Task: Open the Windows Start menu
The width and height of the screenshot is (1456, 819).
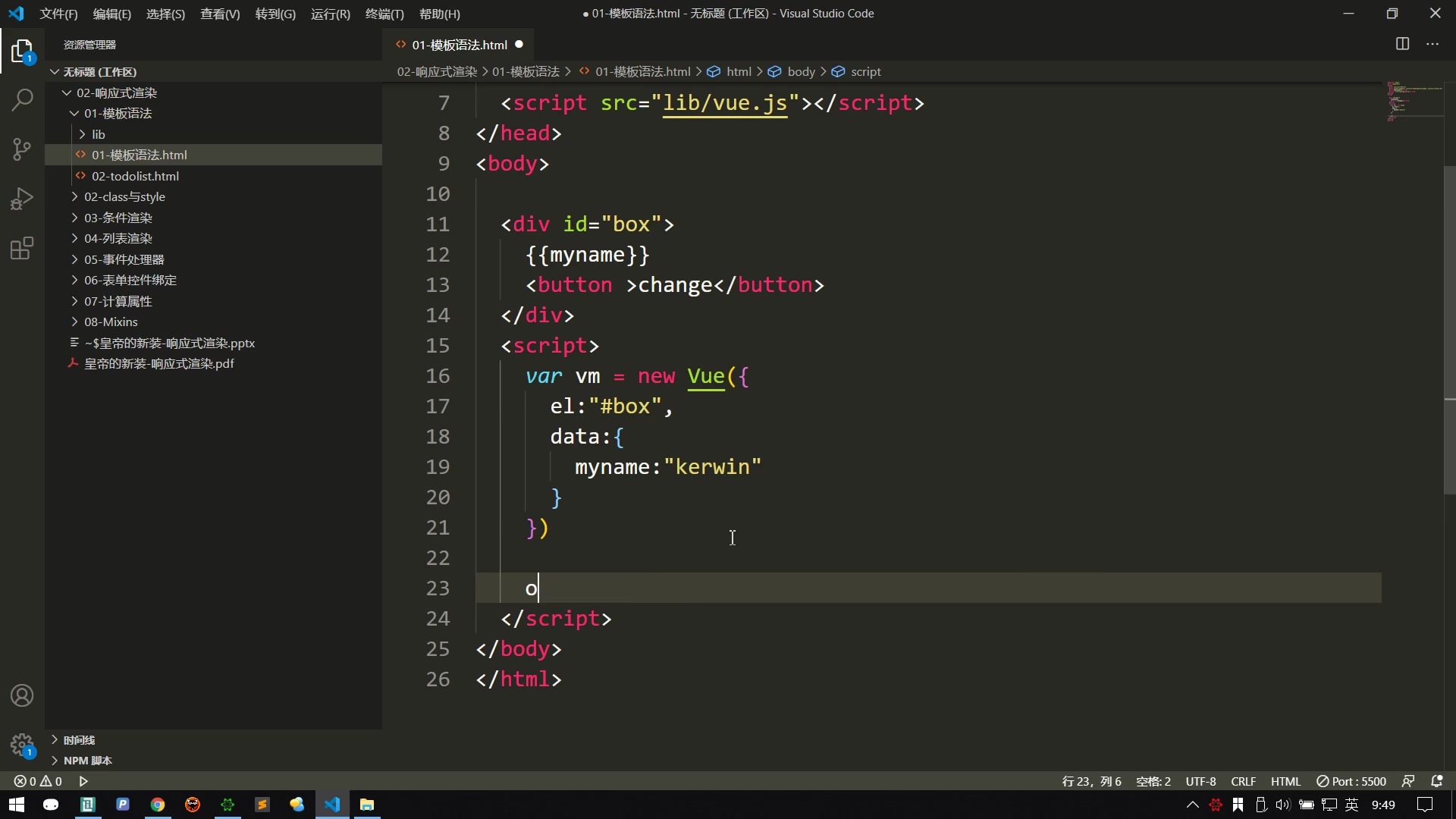Action: 17,805
